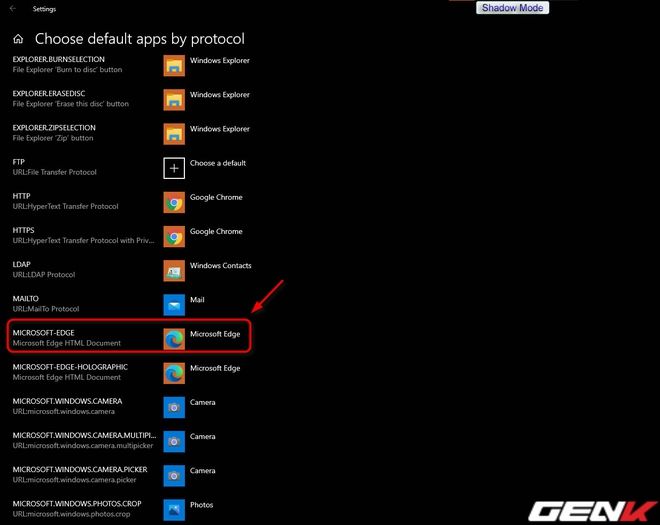Image resolution: width=660 pixels, height=525 pixels.
Task: Click Edge icon in MICROSOFT-EDGE row
Action: click(174, 339)
